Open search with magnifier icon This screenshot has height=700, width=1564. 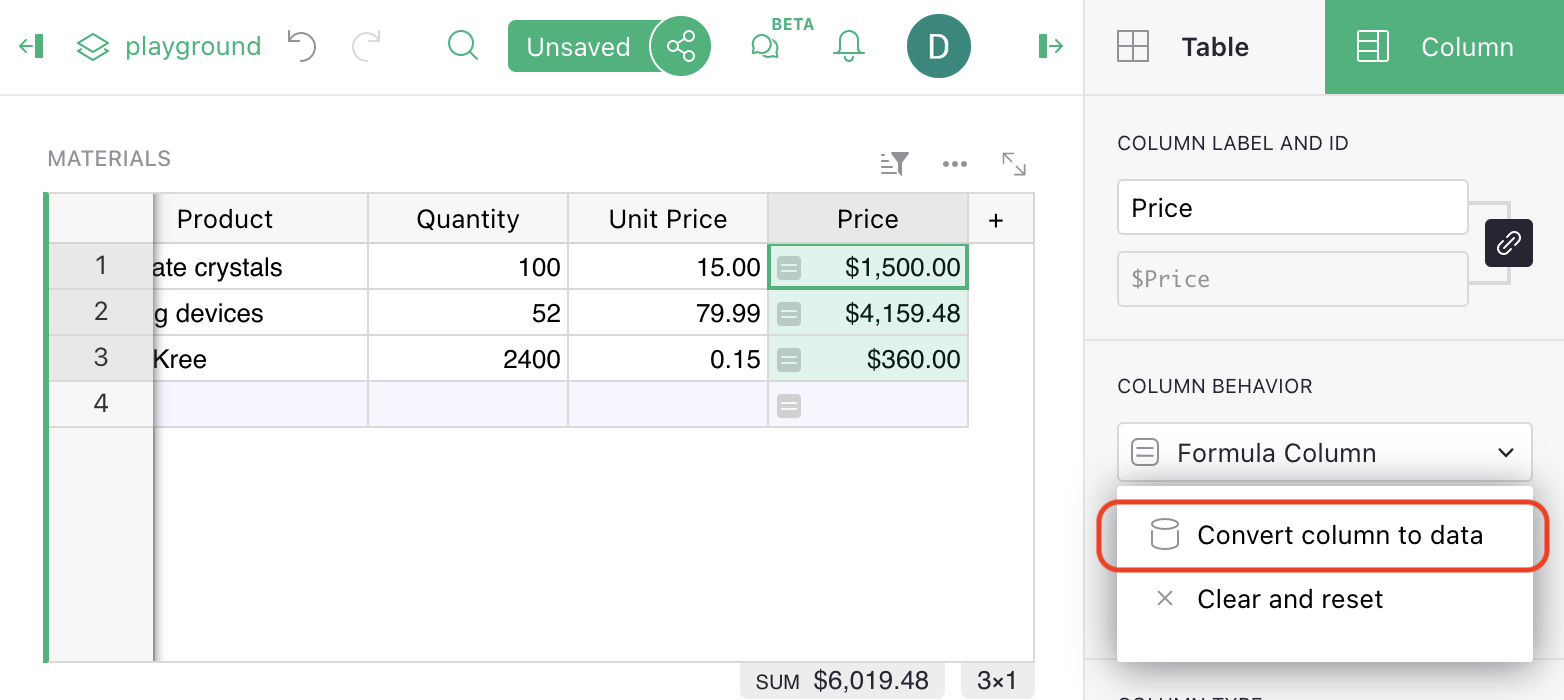(x=462, y=46)
